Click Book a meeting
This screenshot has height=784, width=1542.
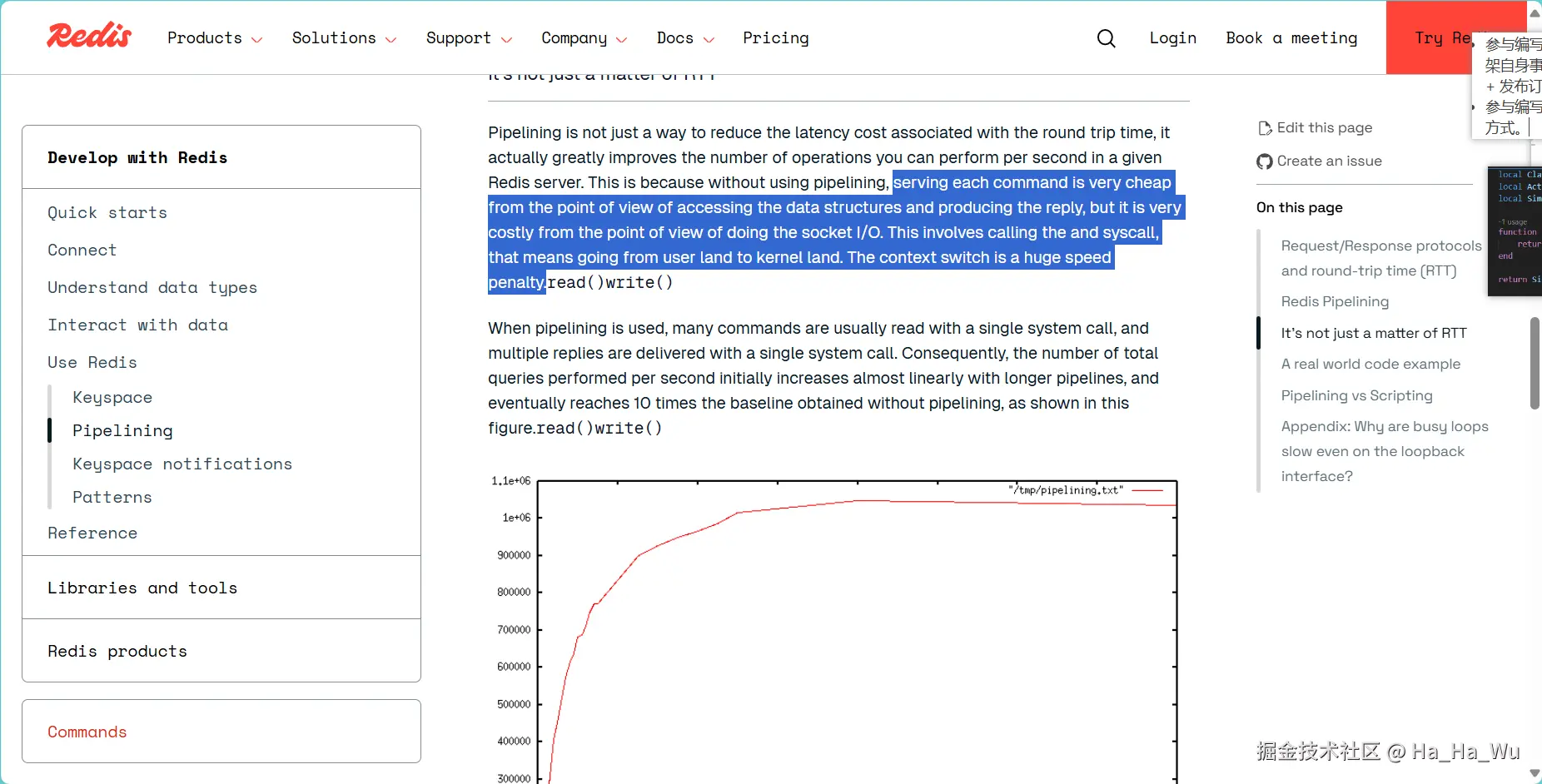click(1291, 38)
